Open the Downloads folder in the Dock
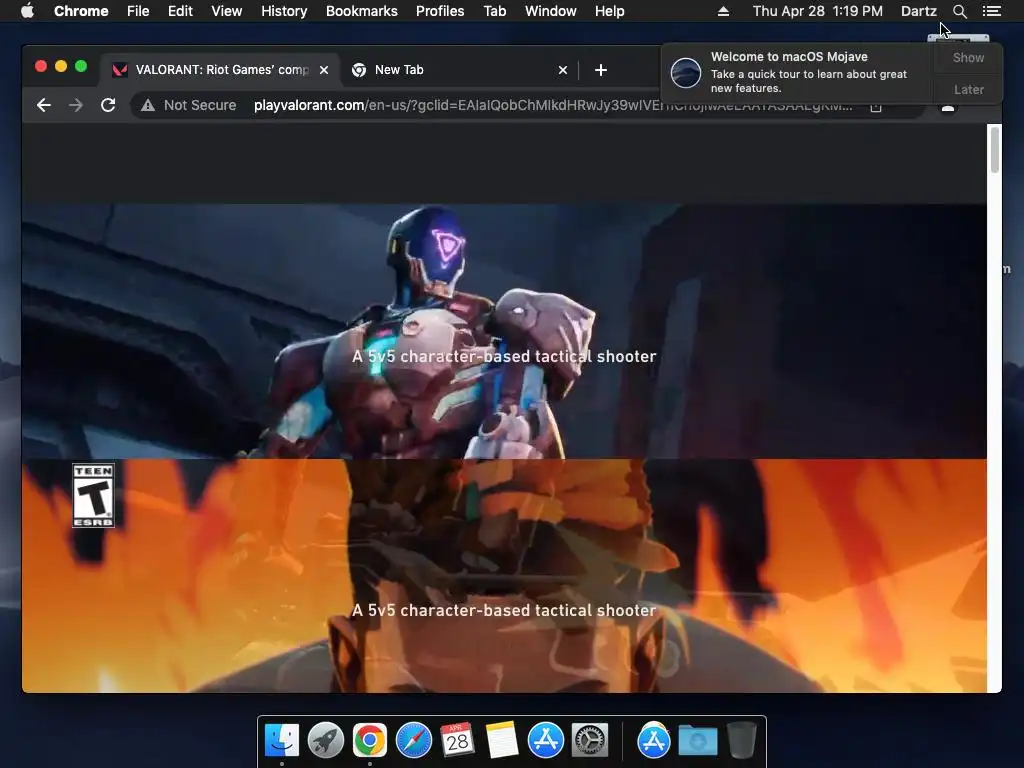 (x=697, y=741)
